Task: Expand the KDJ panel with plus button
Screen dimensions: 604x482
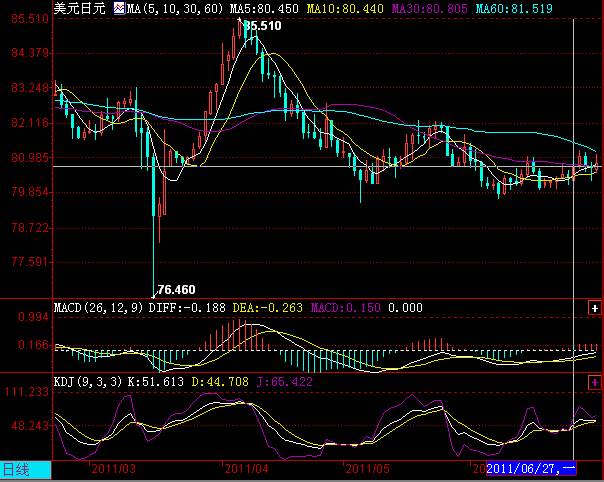Action: pyautogui.click(x=595, y=383)
